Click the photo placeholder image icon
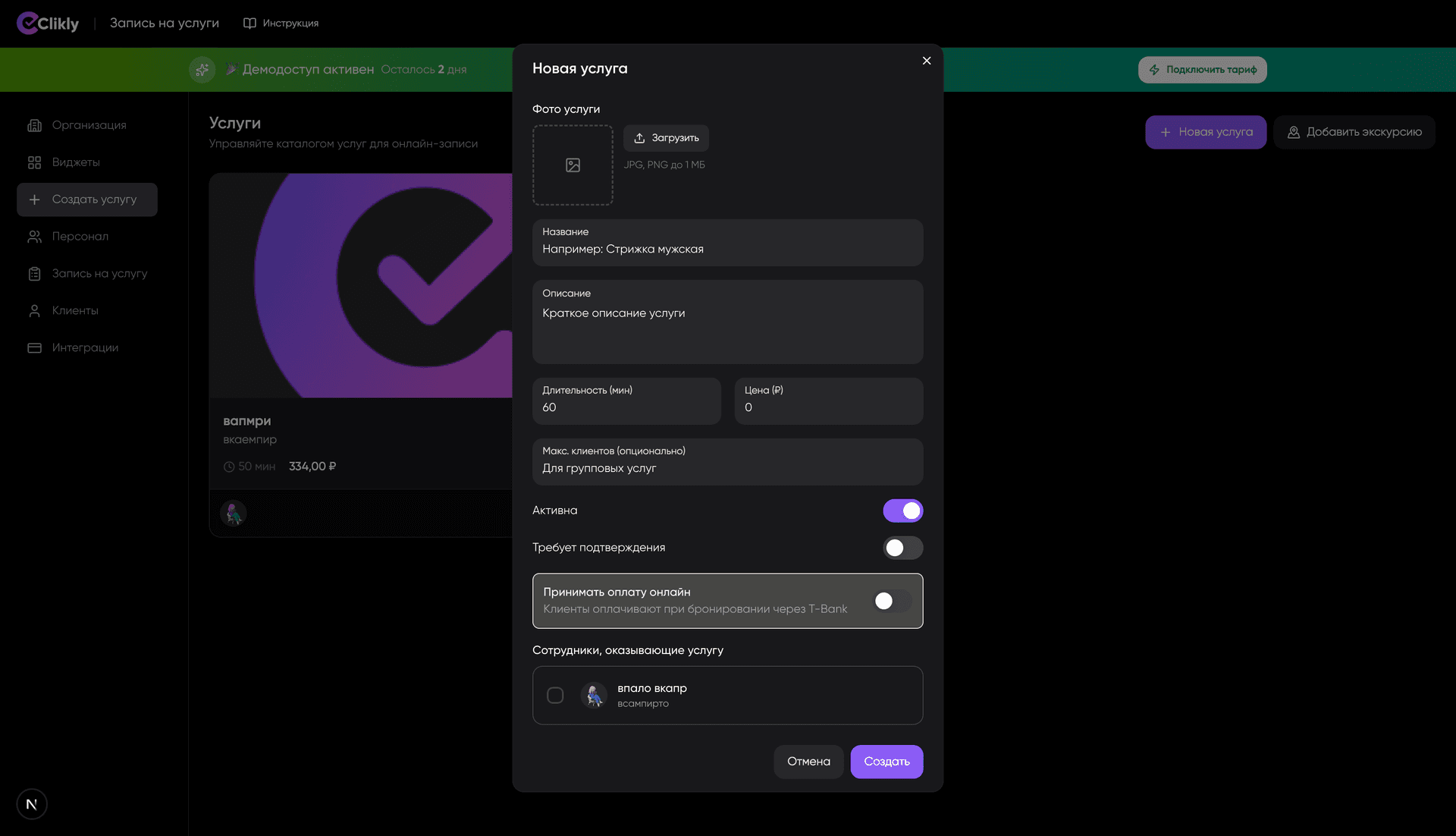Viewport: 1456px width, 836px height. (573, 165)
